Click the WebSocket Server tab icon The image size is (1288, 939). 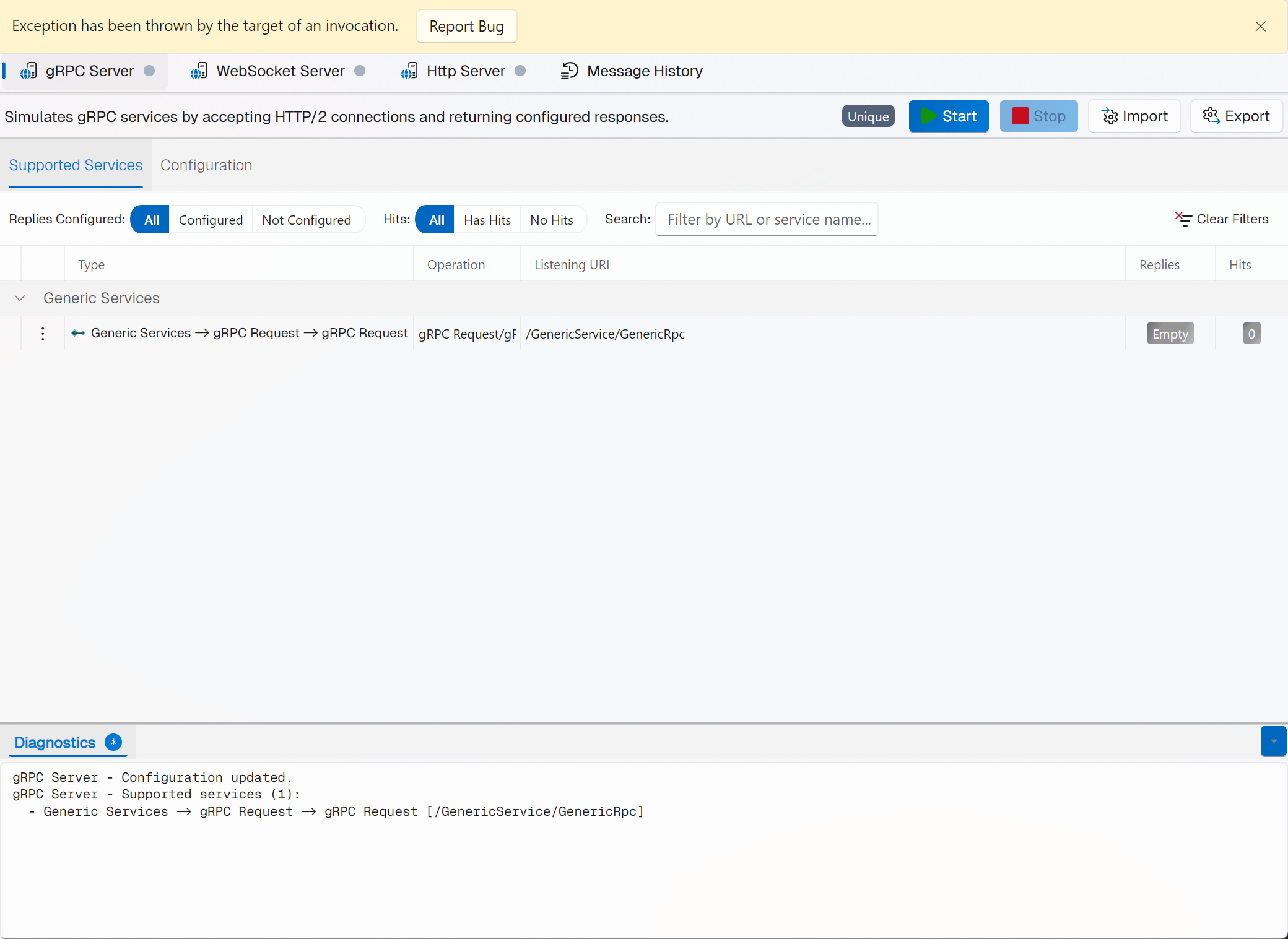coord(199,71)
